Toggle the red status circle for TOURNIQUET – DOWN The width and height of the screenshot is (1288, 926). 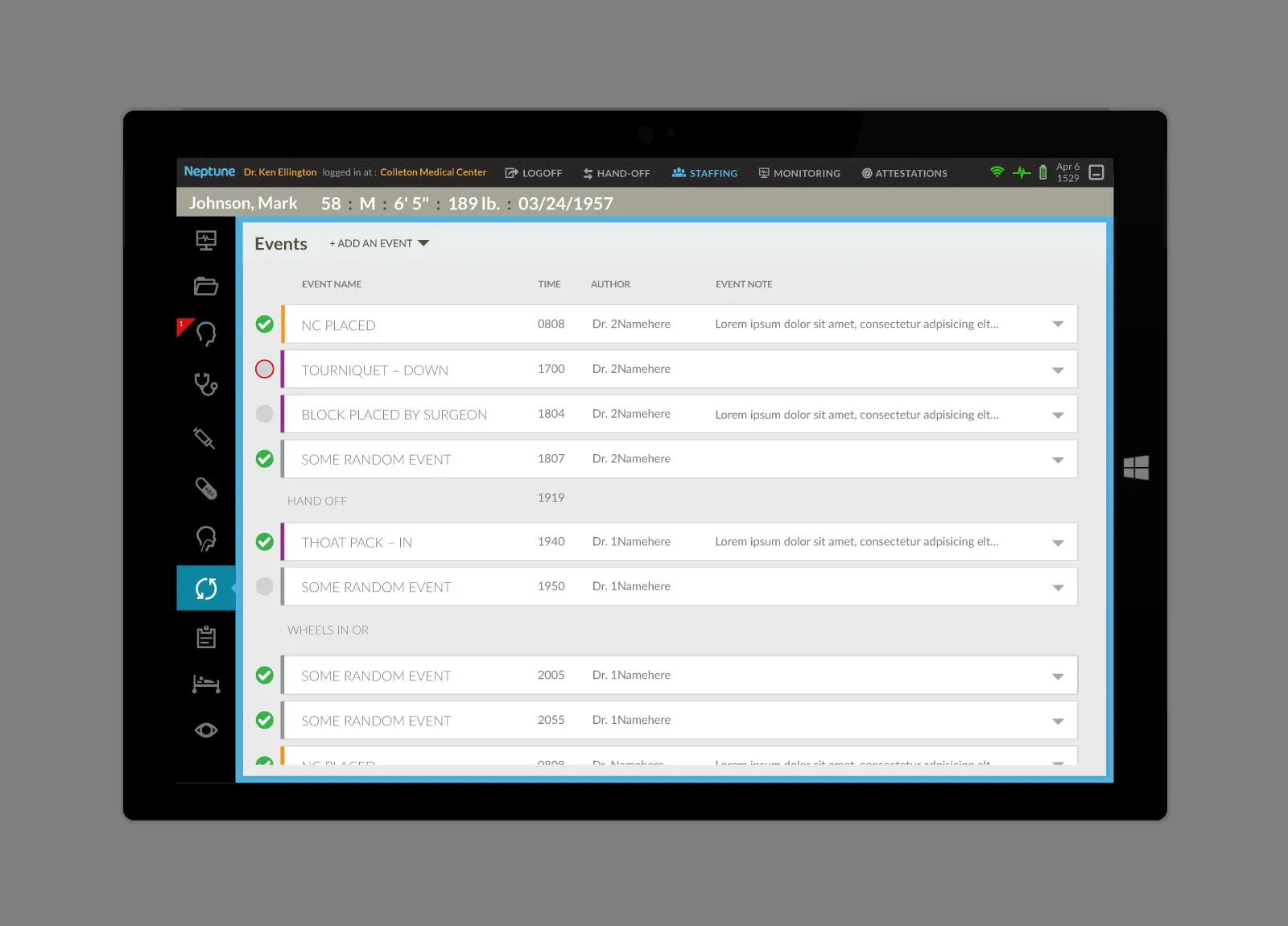coord(265,369)
